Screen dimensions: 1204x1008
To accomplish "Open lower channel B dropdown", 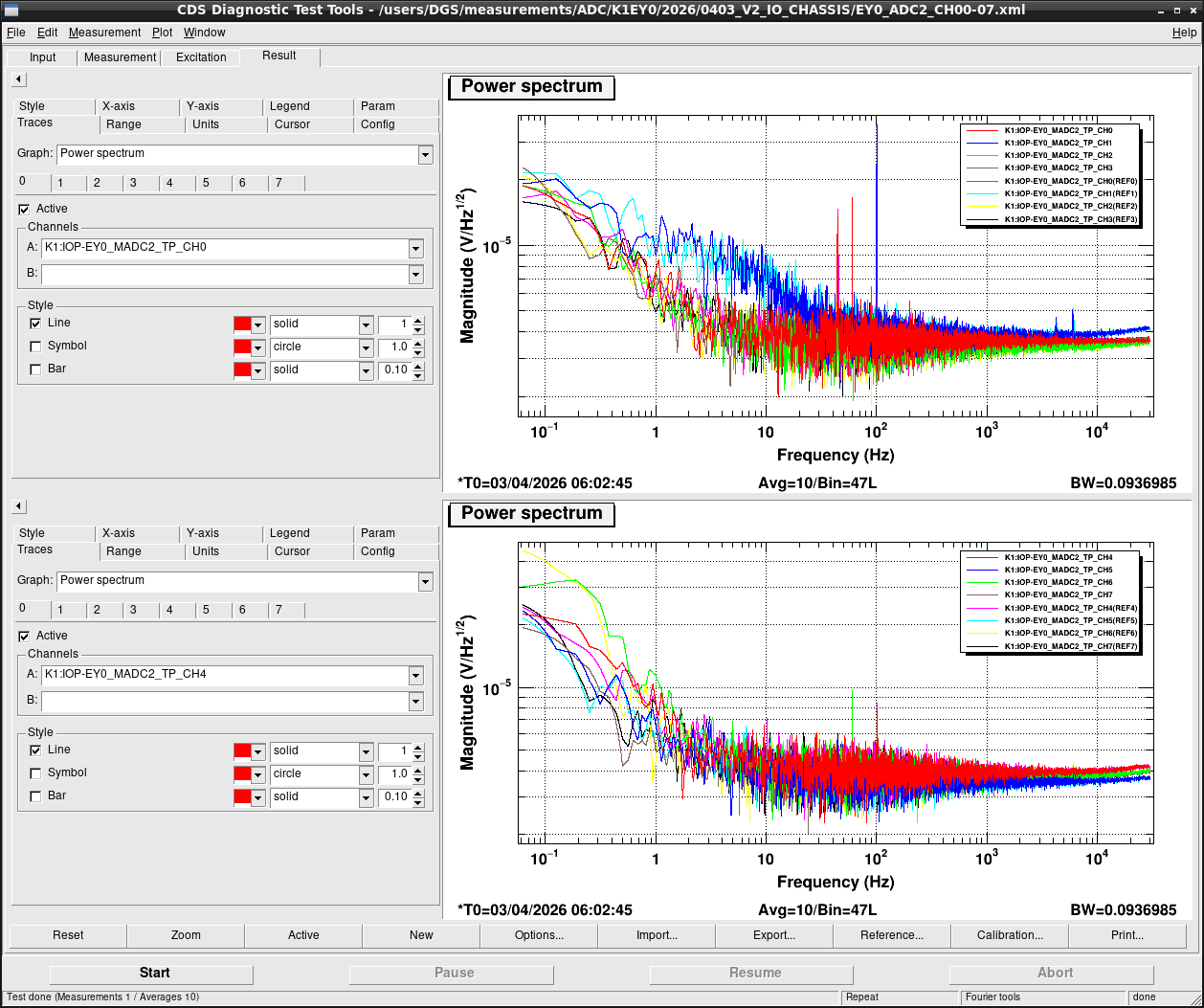I will tap(416, 702).
